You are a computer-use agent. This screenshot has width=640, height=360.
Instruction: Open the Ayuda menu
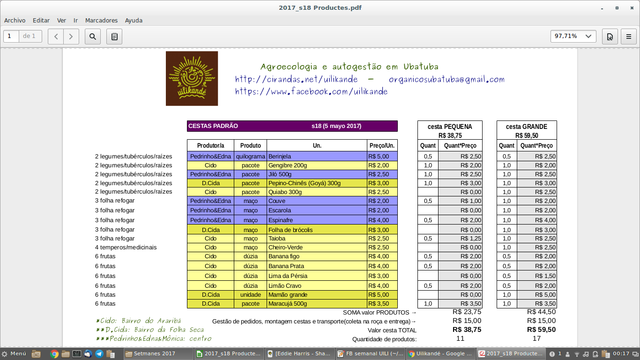click(133, 20)
